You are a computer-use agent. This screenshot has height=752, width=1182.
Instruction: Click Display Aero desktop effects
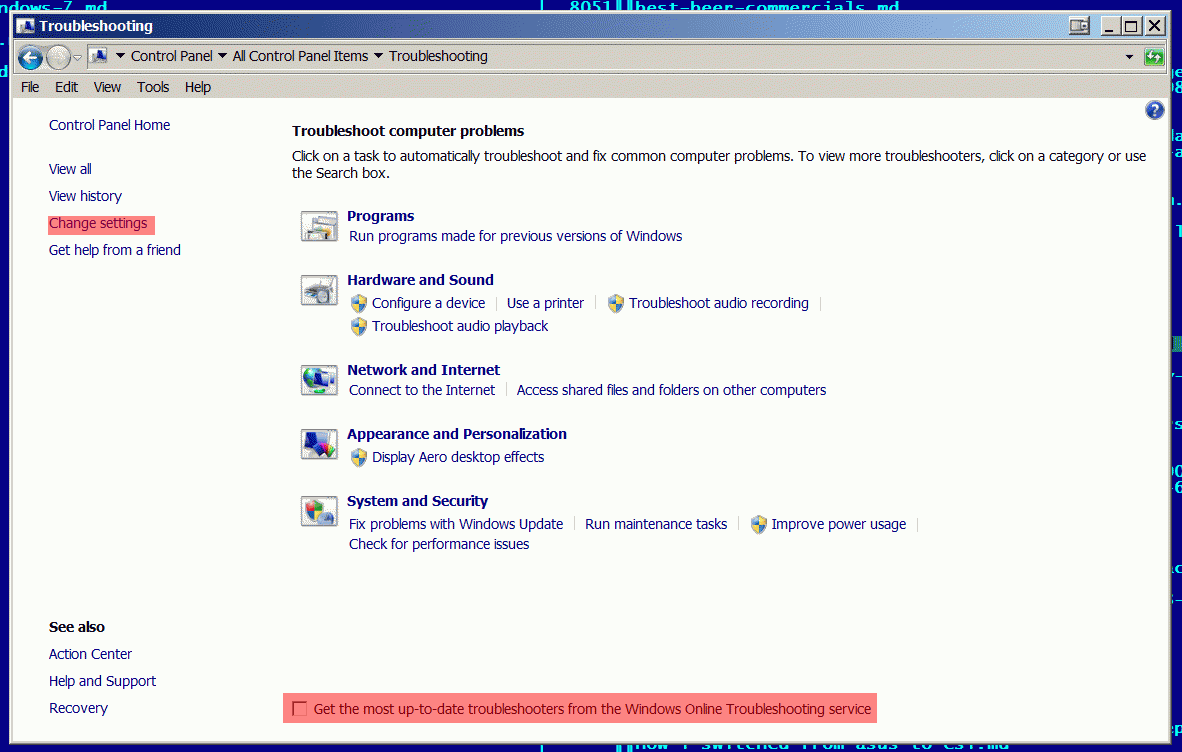(x=458, y=457)
